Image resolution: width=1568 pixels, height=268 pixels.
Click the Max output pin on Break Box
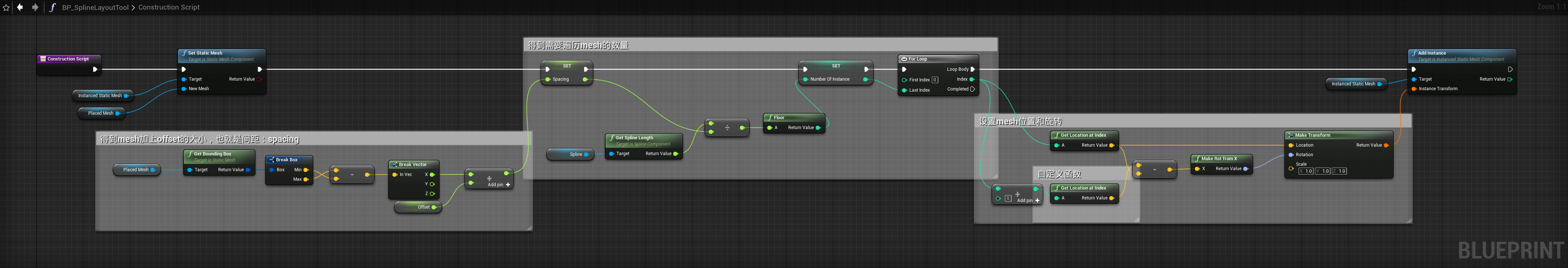point(306,180)
